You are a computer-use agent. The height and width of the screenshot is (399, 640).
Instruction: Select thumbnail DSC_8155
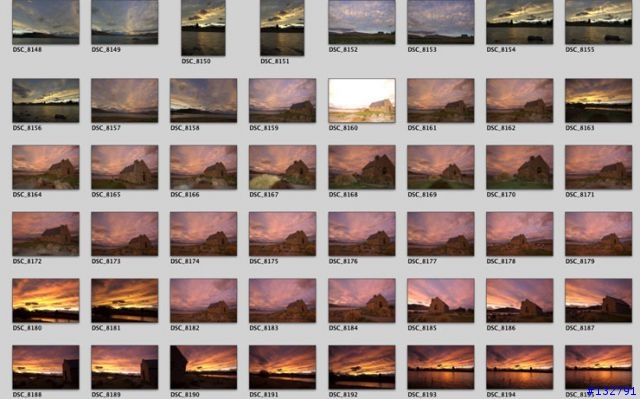(x=598, y=22)
